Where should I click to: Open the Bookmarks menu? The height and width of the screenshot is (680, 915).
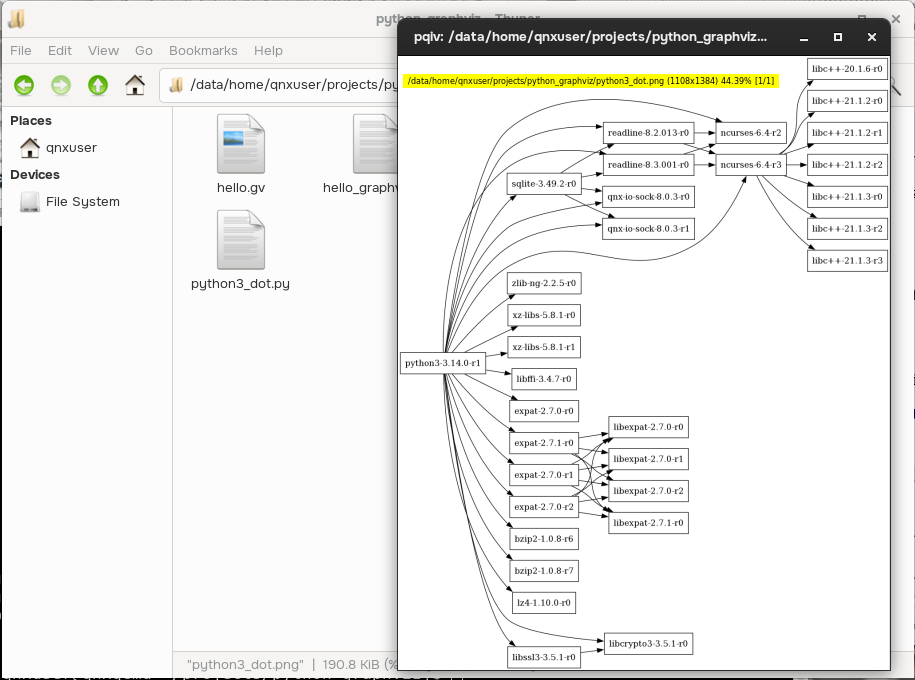click(x=203, y=51)
